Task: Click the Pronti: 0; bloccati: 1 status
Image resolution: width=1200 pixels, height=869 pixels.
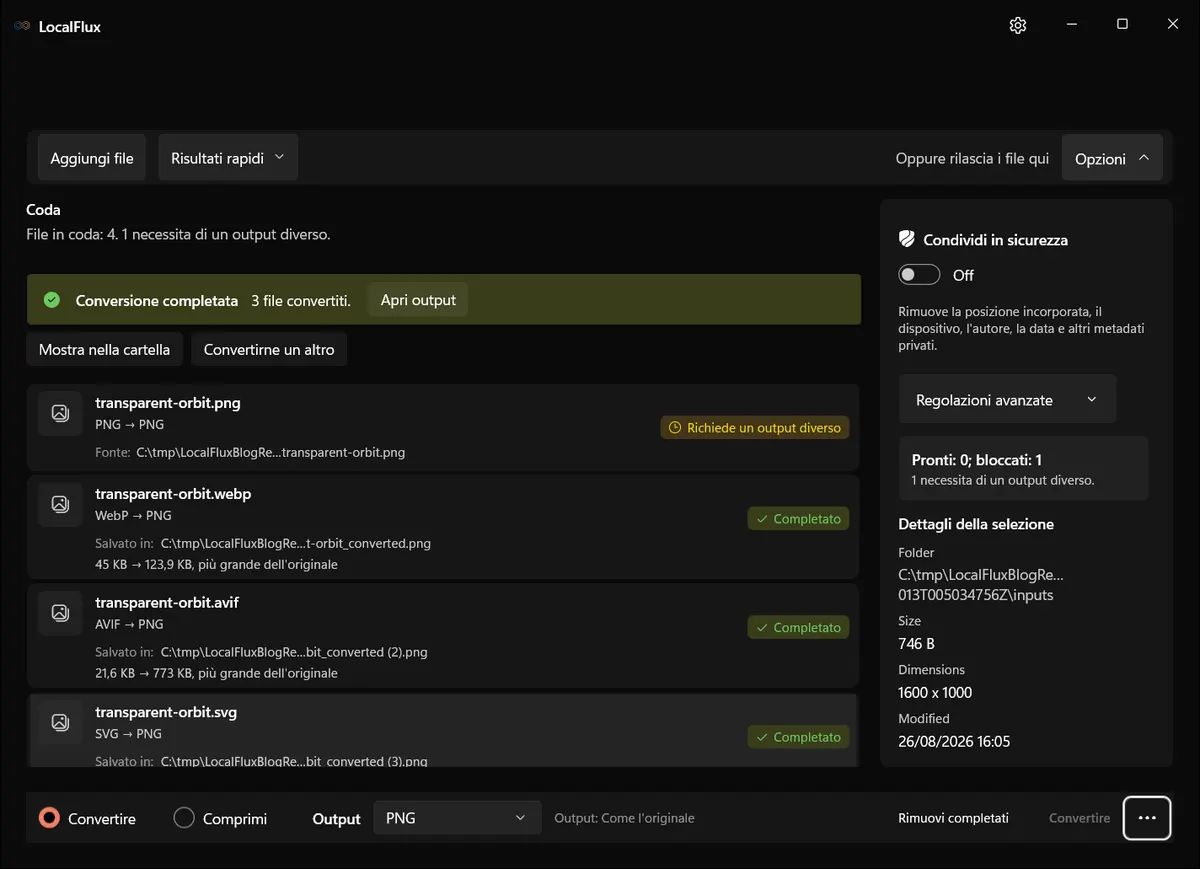Action: (977, 460)
